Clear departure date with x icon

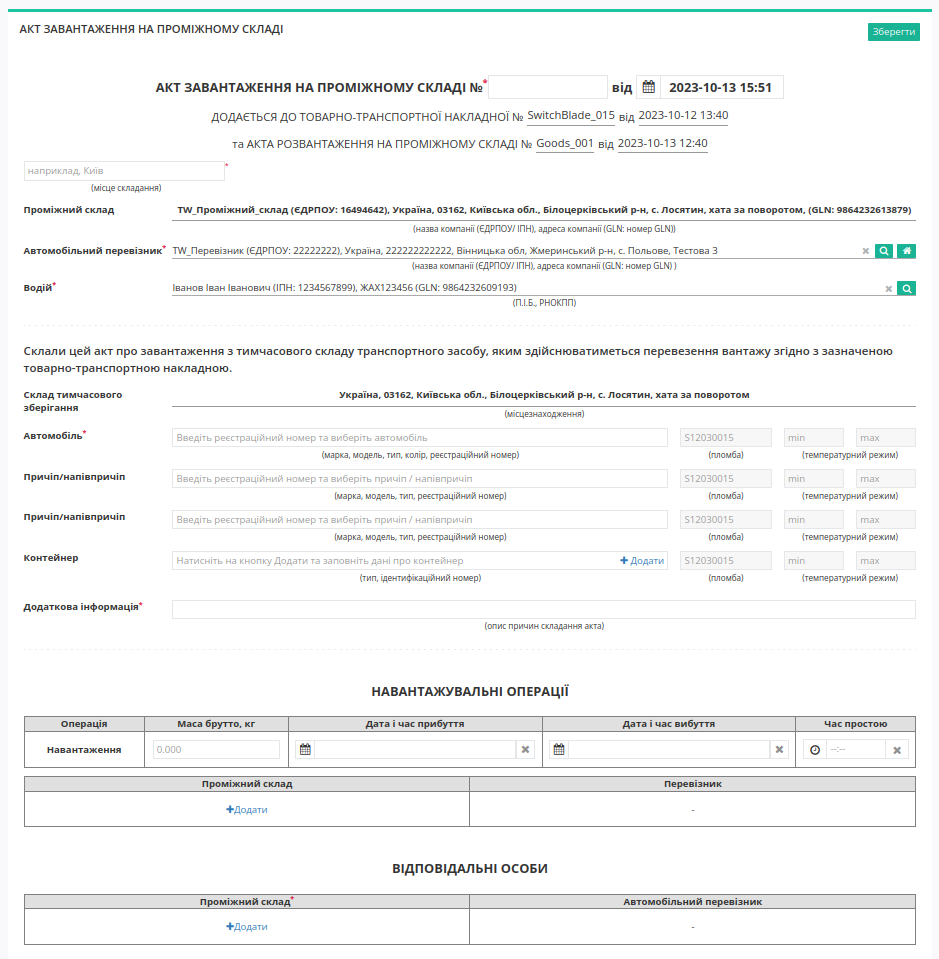click(x=779, y=749)
